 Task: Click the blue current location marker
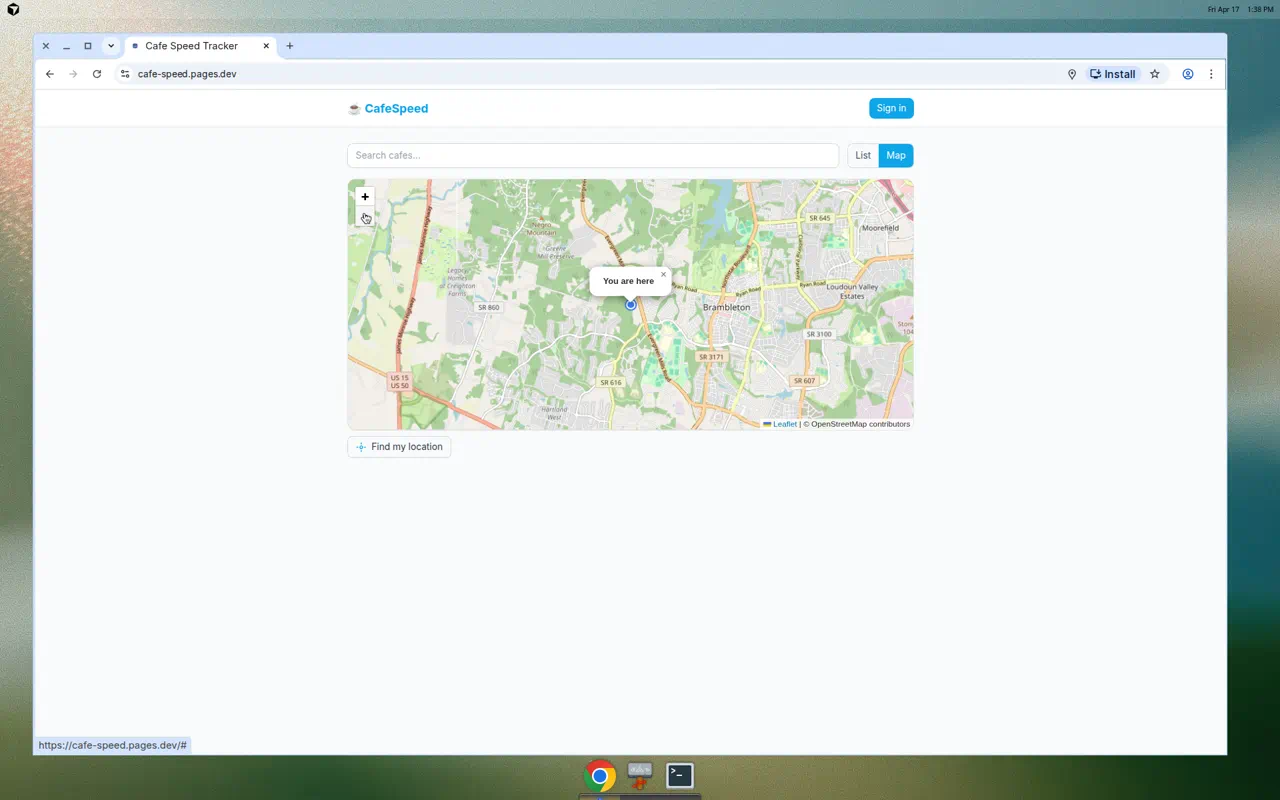[631, 304]
